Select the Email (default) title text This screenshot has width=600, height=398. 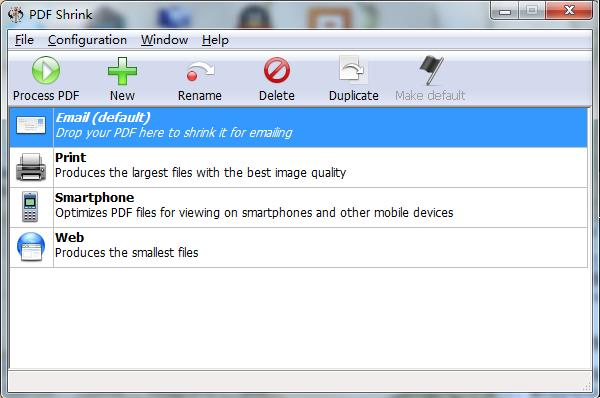click(103, 117)
